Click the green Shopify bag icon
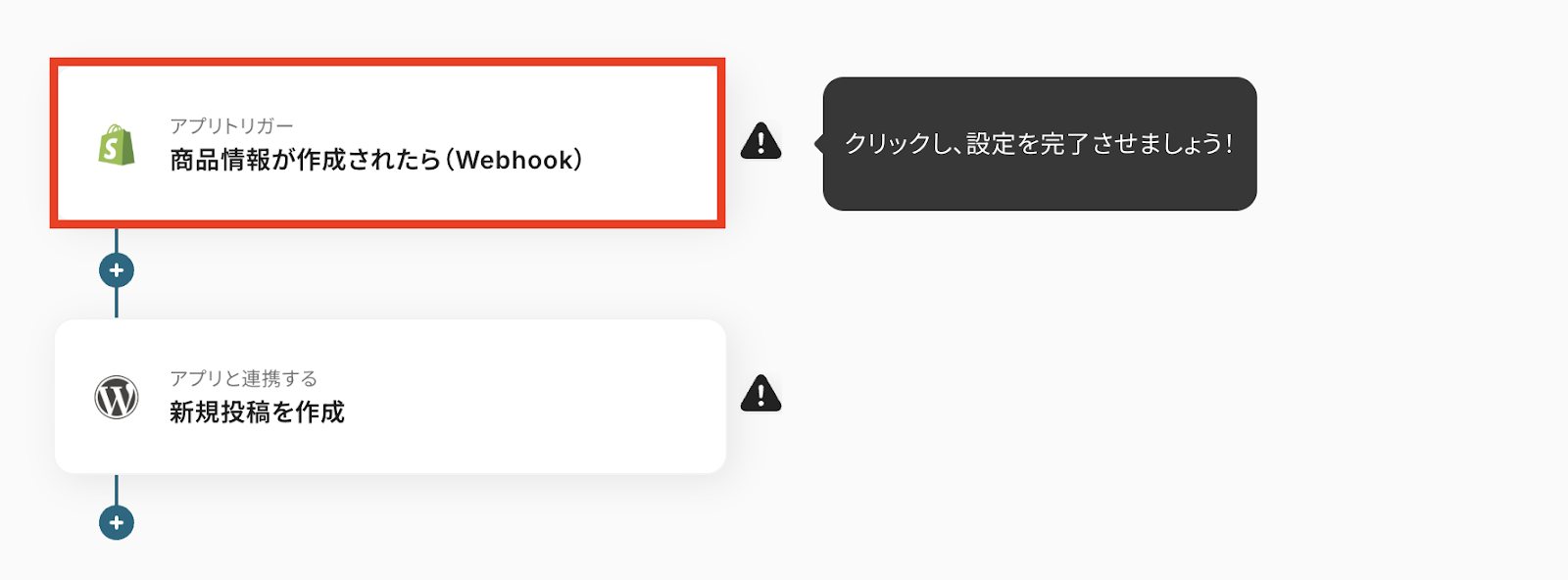 point(117,145)
